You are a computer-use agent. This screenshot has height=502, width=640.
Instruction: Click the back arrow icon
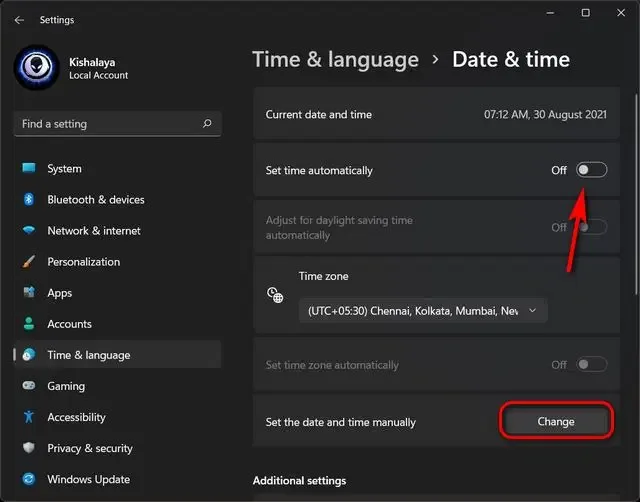click(19, 20)
